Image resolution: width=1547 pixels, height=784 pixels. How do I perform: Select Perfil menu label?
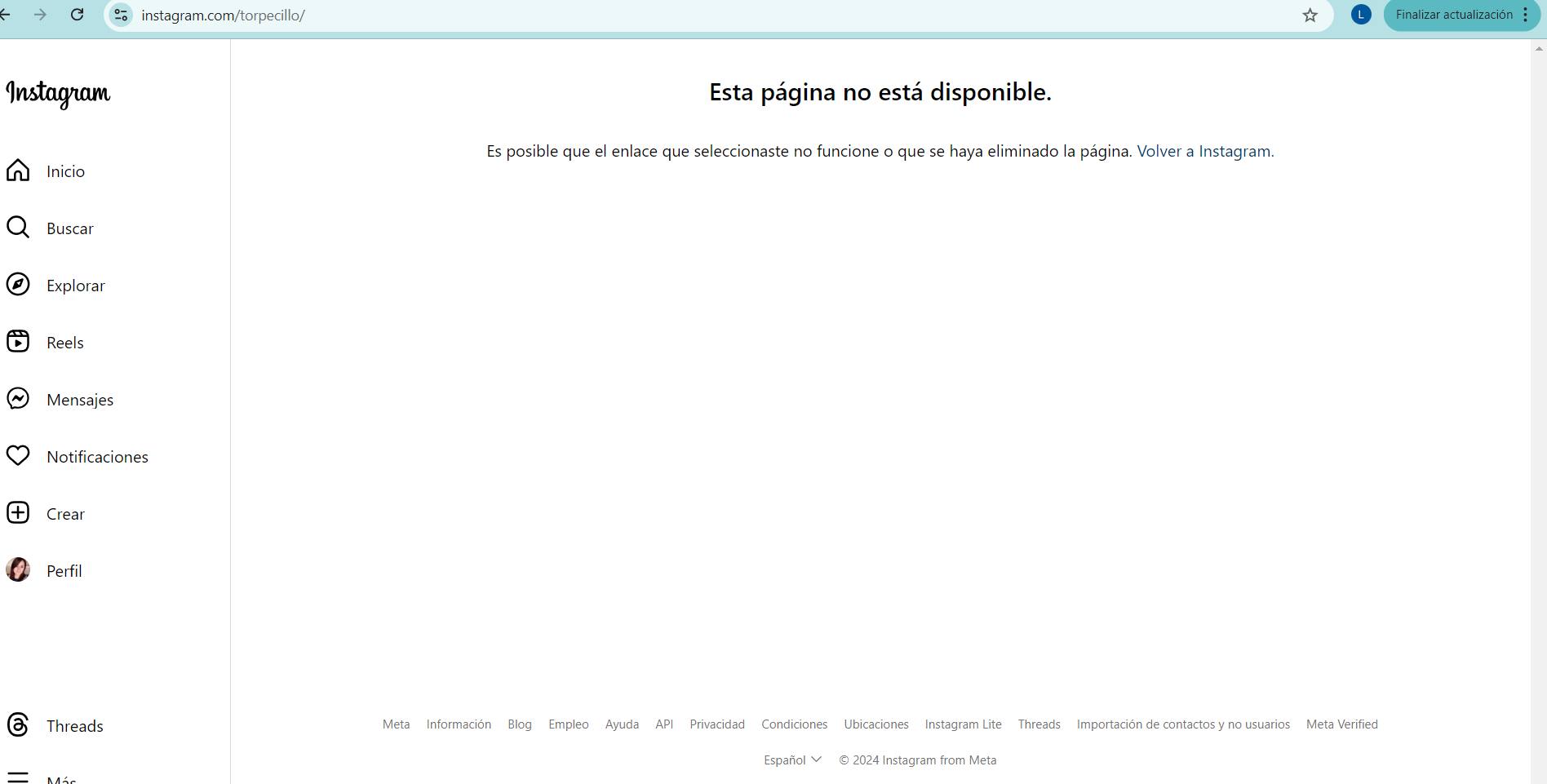coord(64,571)
